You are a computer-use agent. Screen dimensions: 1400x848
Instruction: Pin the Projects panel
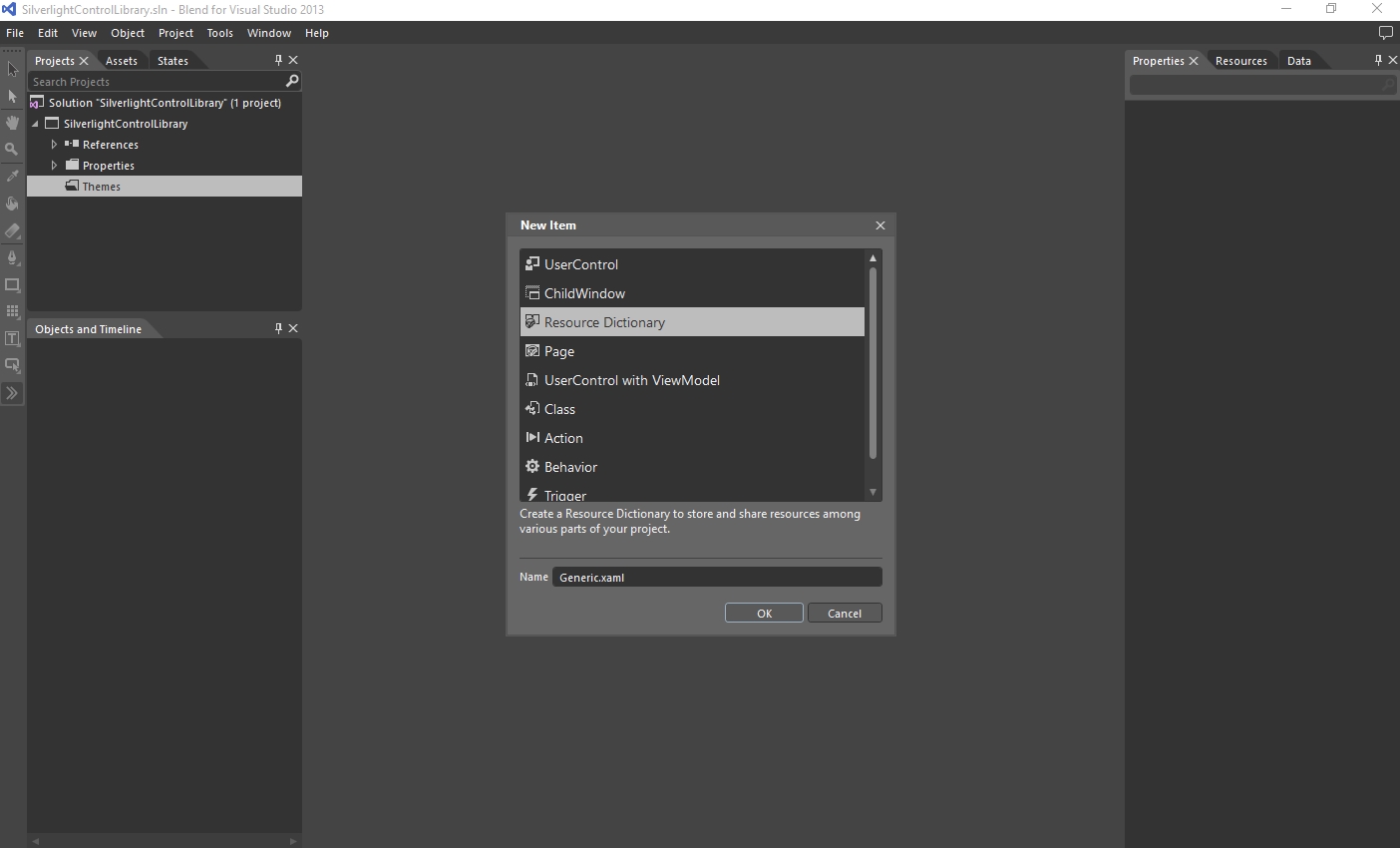tap(278, 61)
